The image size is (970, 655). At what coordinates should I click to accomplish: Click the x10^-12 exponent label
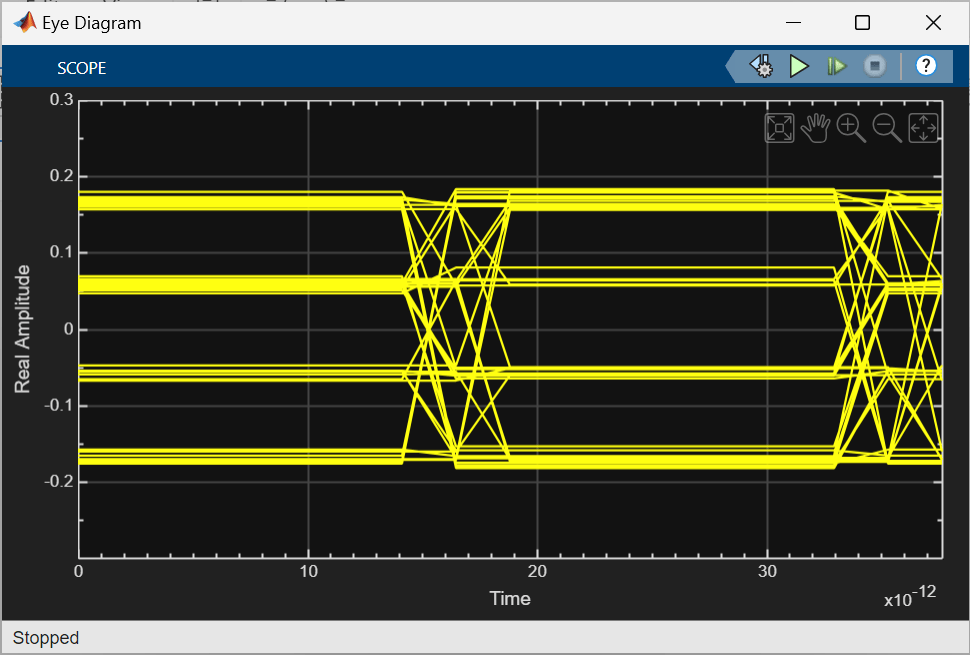coord(909,598)
